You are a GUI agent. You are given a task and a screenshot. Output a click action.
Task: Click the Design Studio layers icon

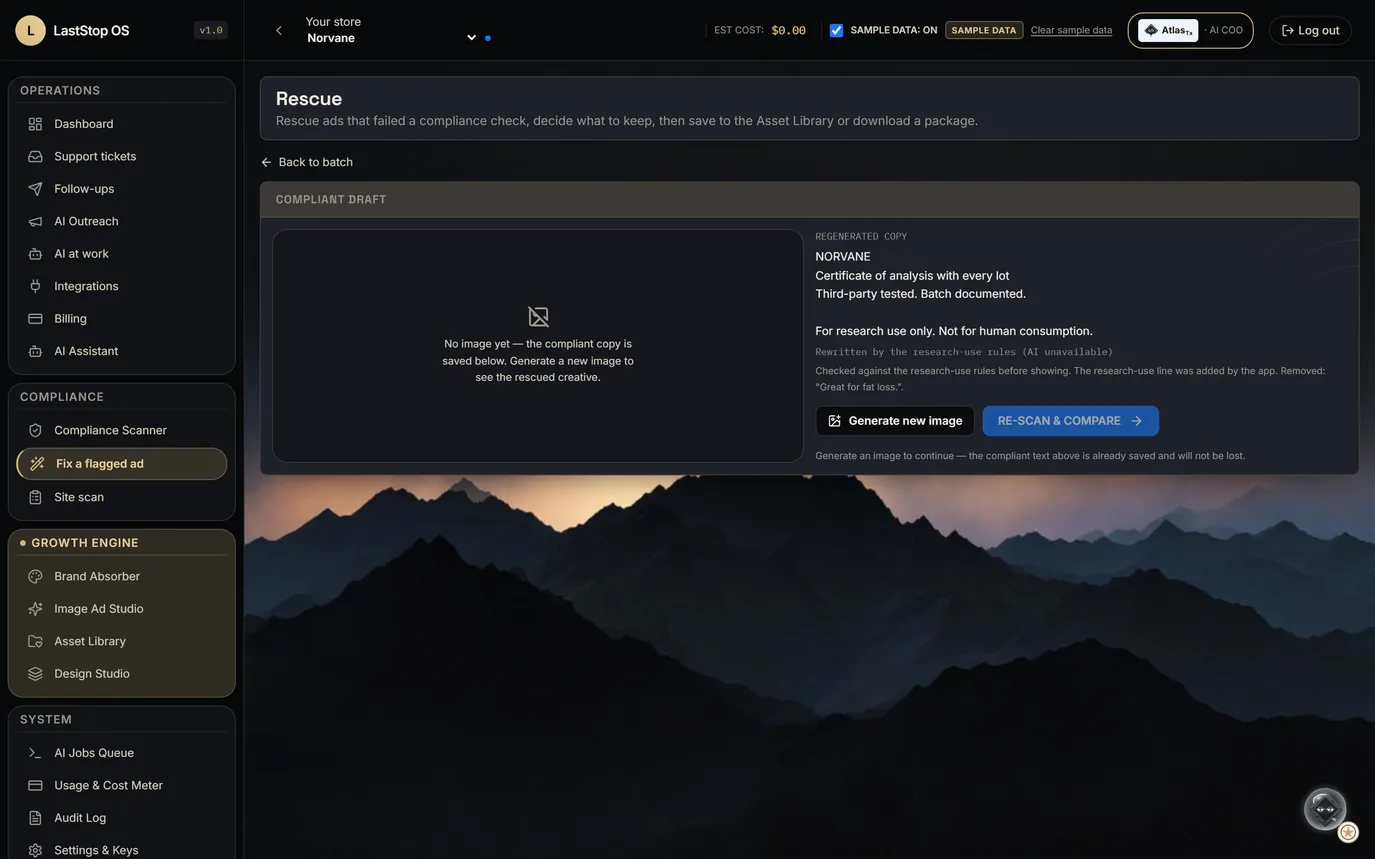35,674
